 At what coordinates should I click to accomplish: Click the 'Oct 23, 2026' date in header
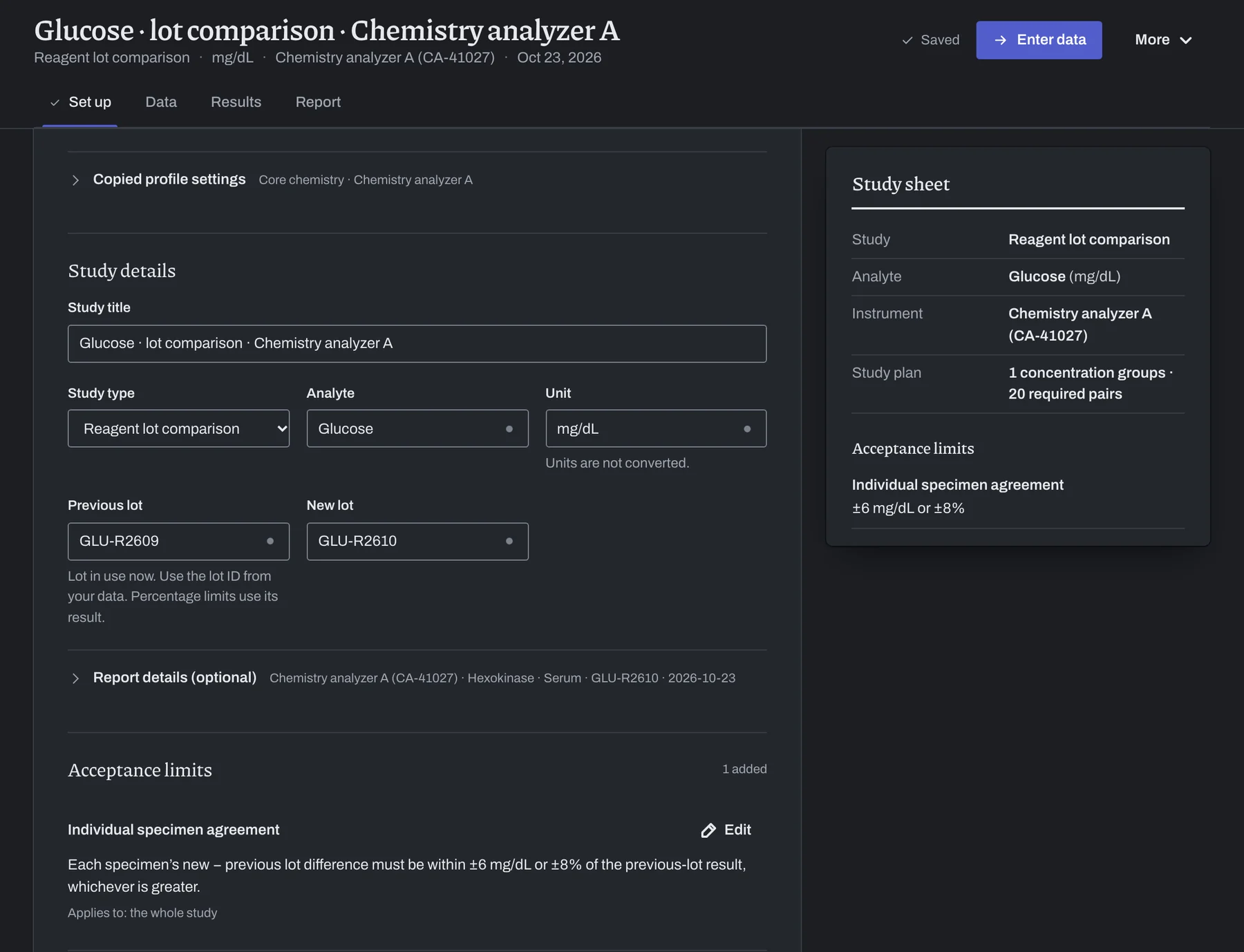coord(559,57)
